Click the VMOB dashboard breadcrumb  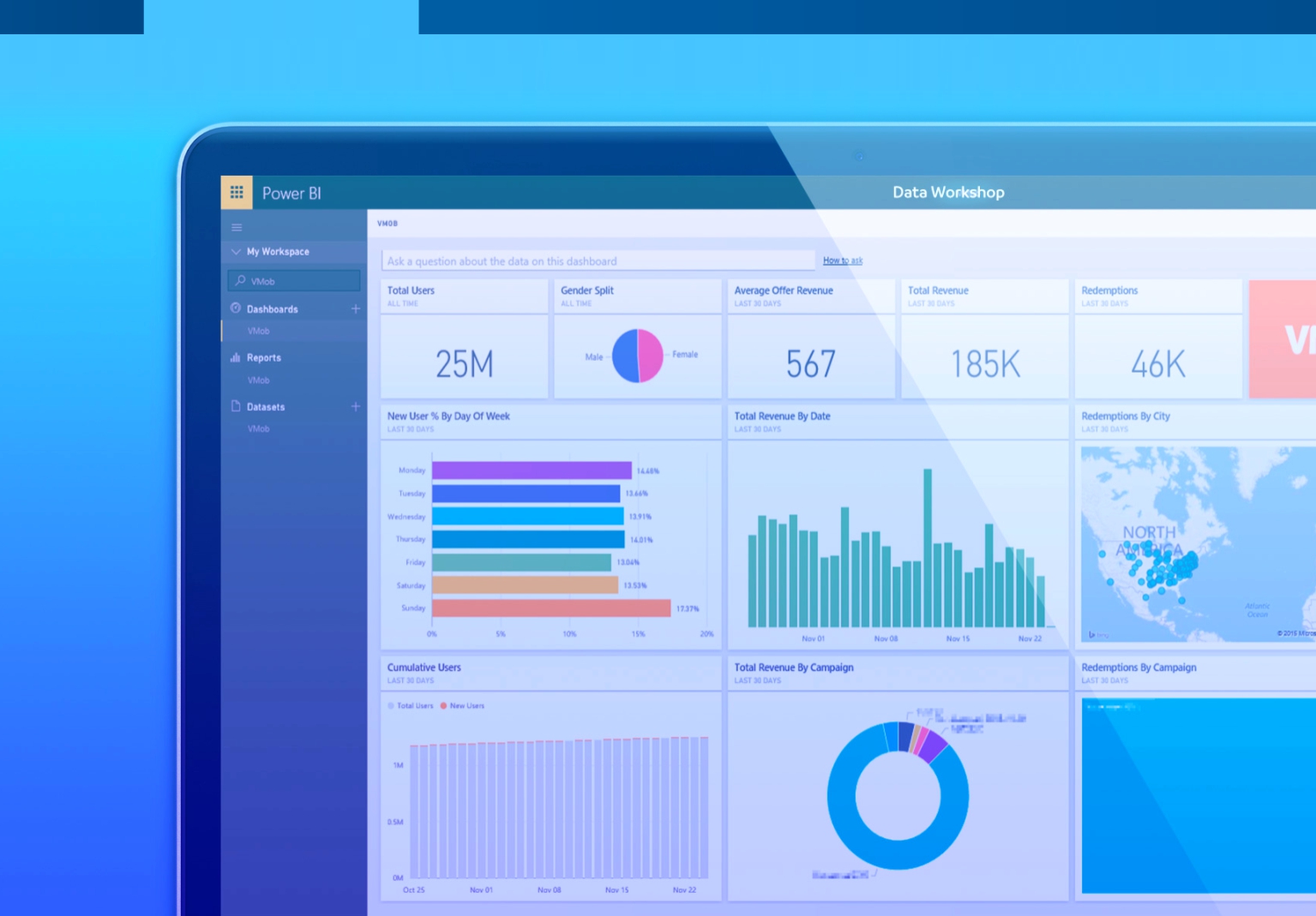click(388, 224)
